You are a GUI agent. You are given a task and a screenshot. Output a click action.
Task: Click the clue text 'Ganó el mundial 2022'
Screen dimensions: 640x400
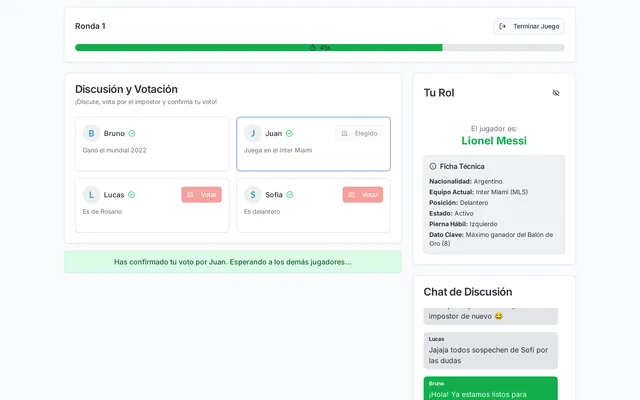(x=114, y=150)
